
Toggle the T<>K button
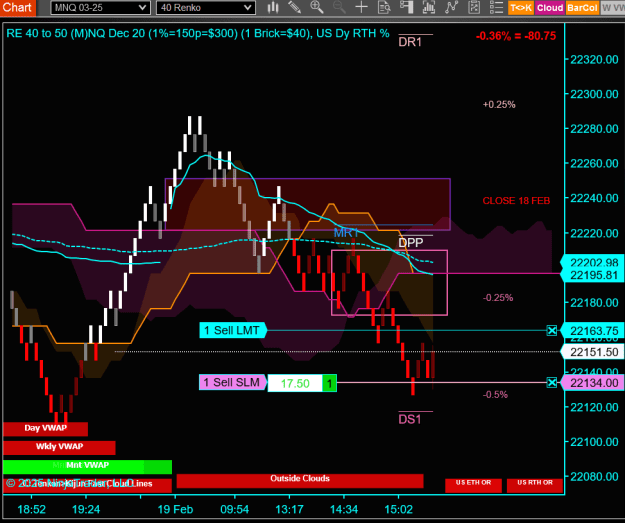521,8
